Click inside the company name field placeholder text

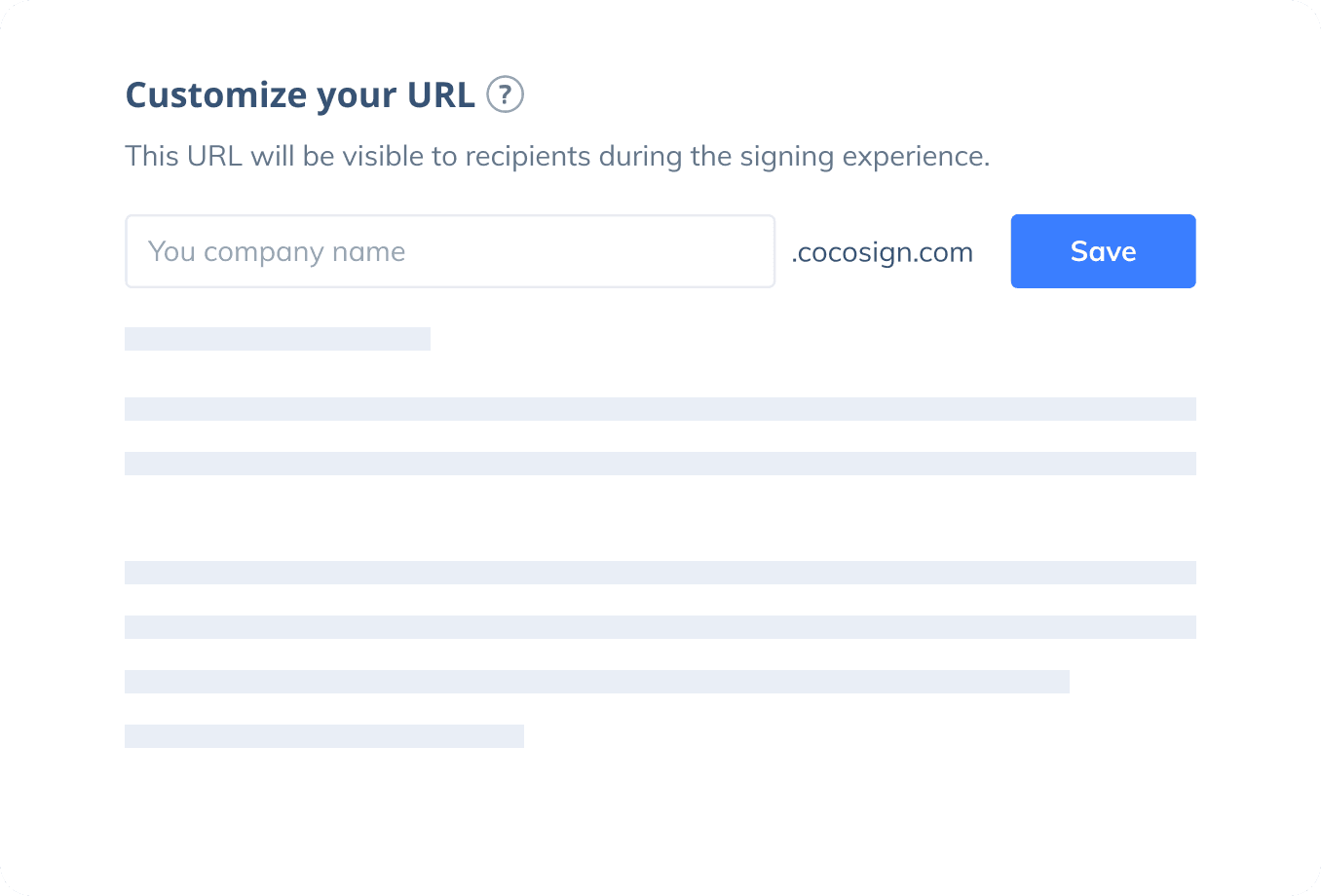[276, 251]
